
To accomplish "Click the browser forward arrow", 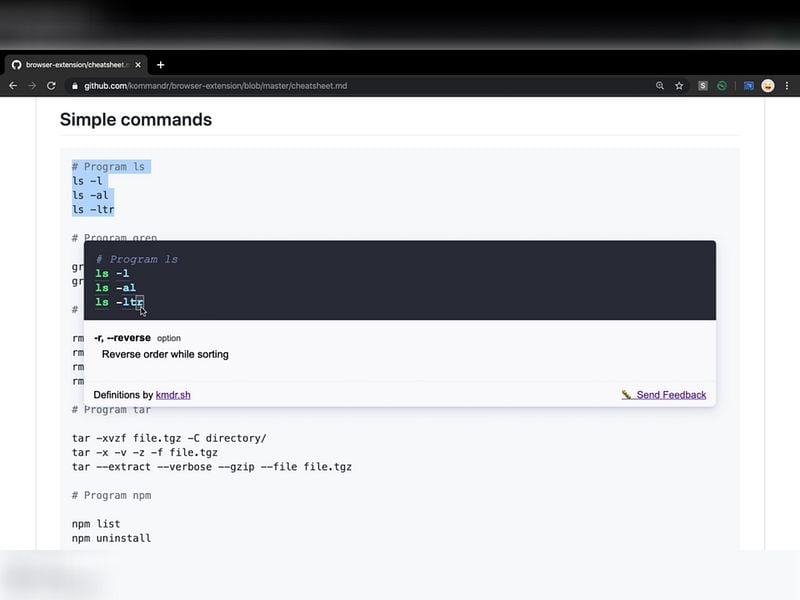I will (x=32, y=86).
